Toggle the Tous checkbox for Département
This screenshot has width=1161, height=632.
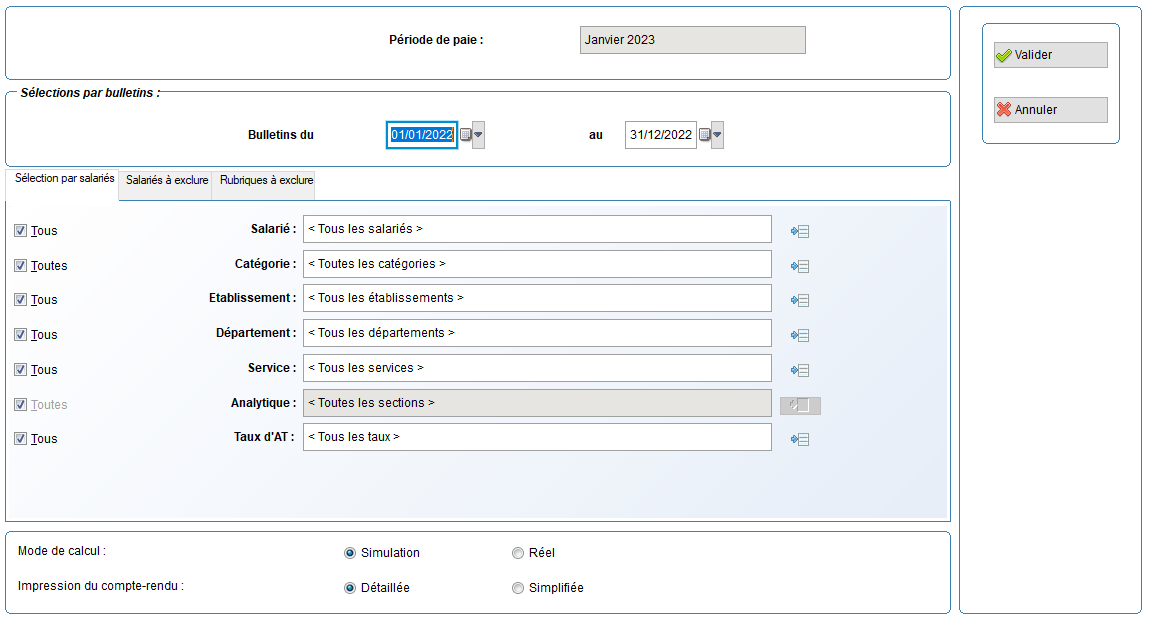pyautogui.click(x=21, y=335)
